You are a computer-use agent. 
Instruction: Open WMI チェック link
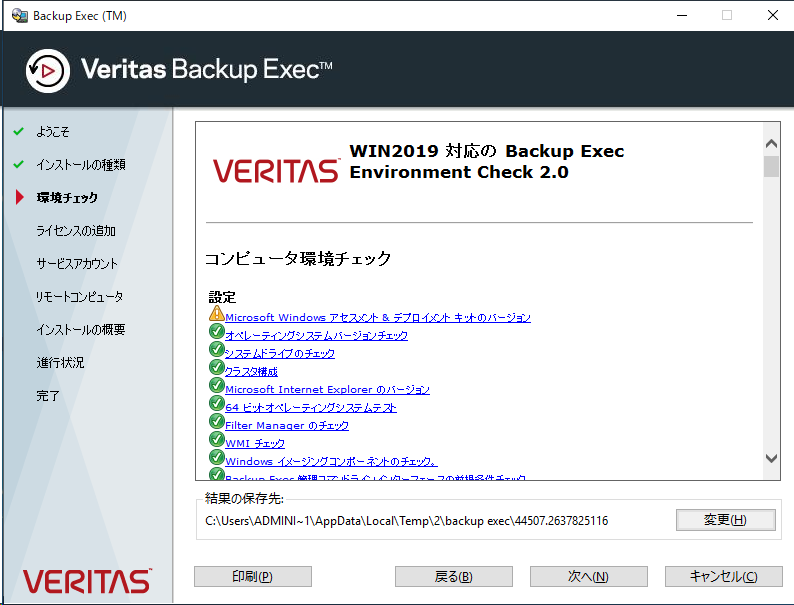[255, 443]
